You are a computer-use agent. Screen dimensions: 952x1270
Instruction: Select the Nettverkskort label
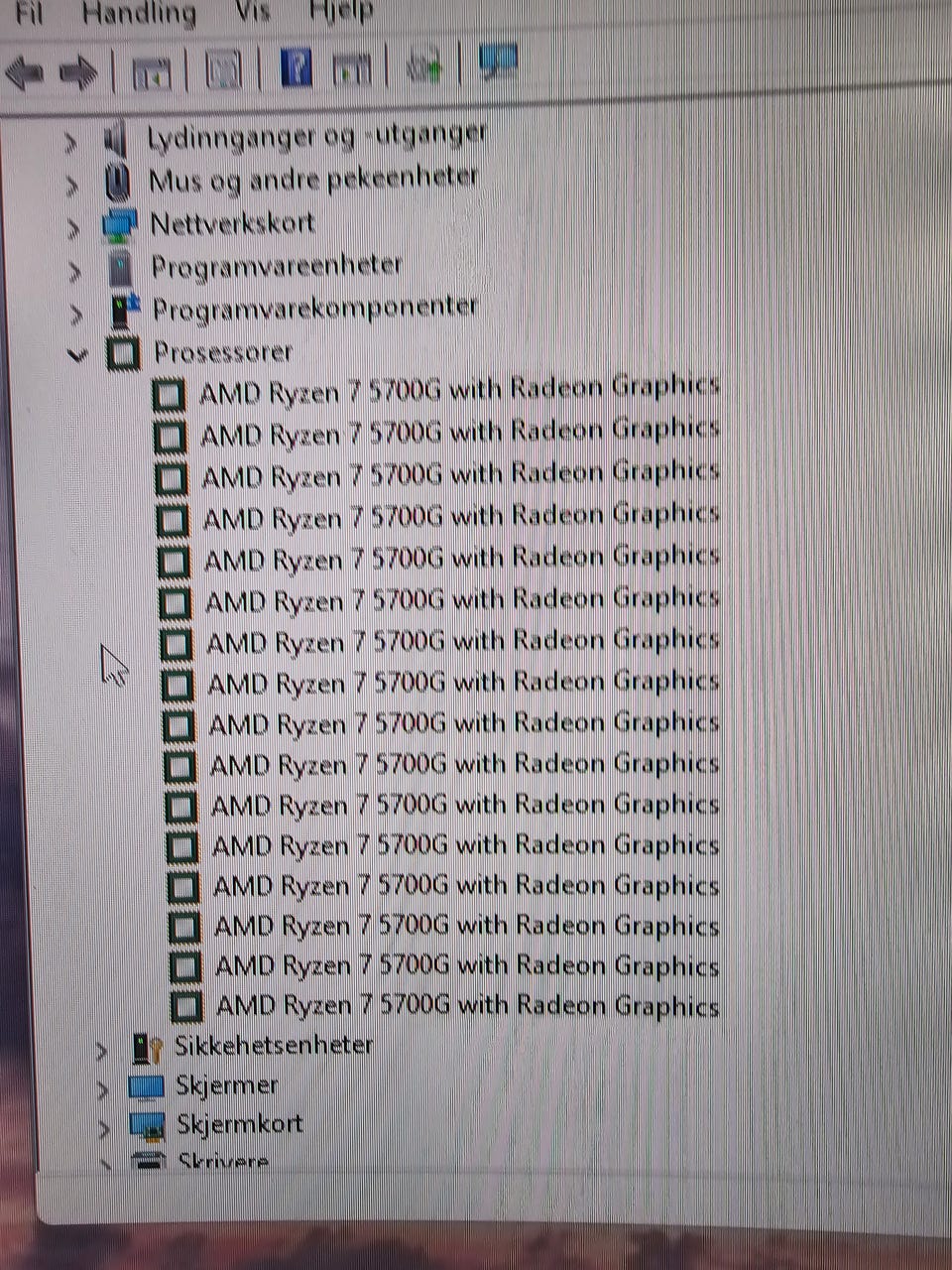click(x=233, y=223)
